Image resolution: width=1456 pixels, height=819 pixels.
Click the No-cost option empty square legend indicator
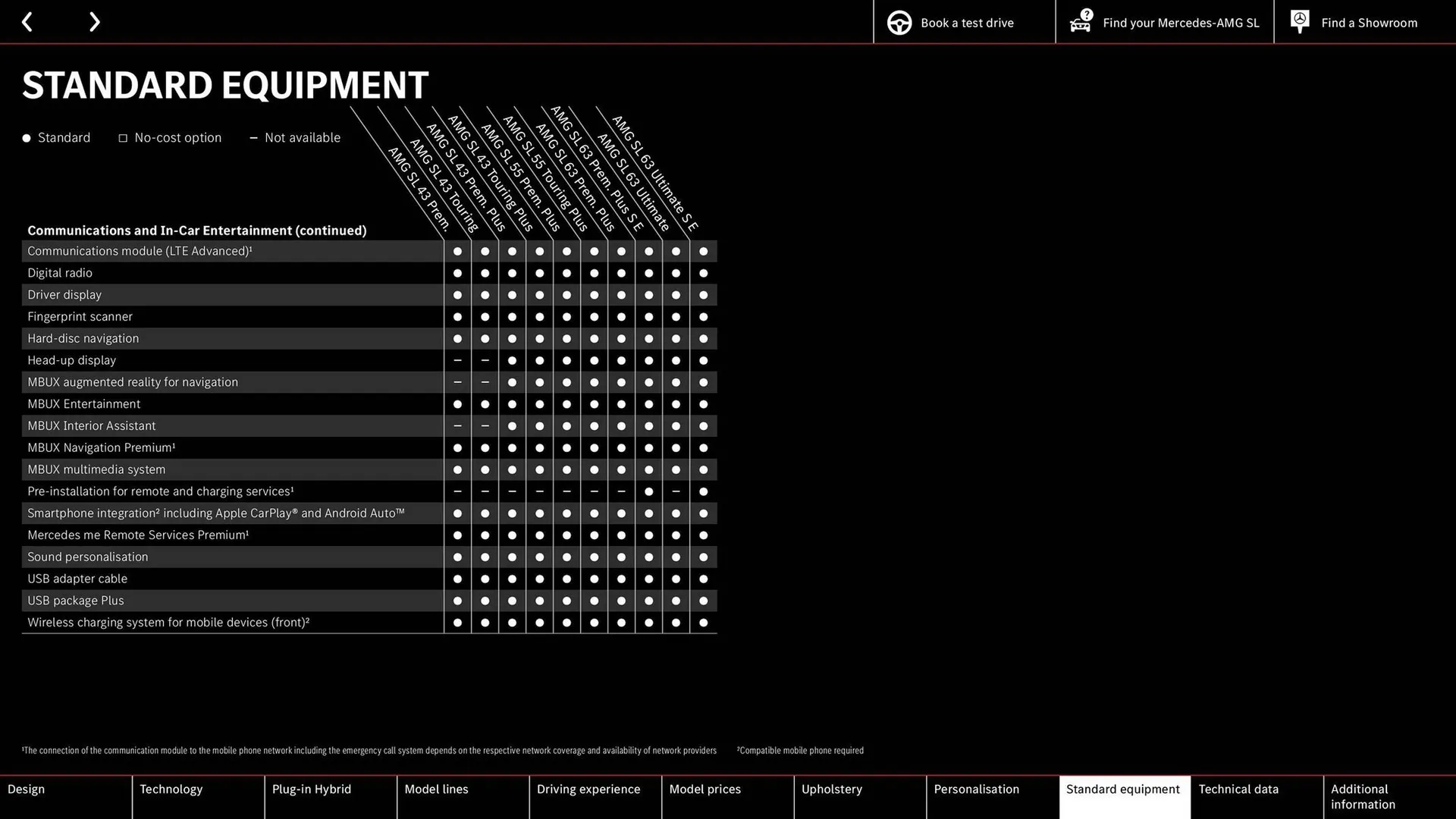point(121,138)
